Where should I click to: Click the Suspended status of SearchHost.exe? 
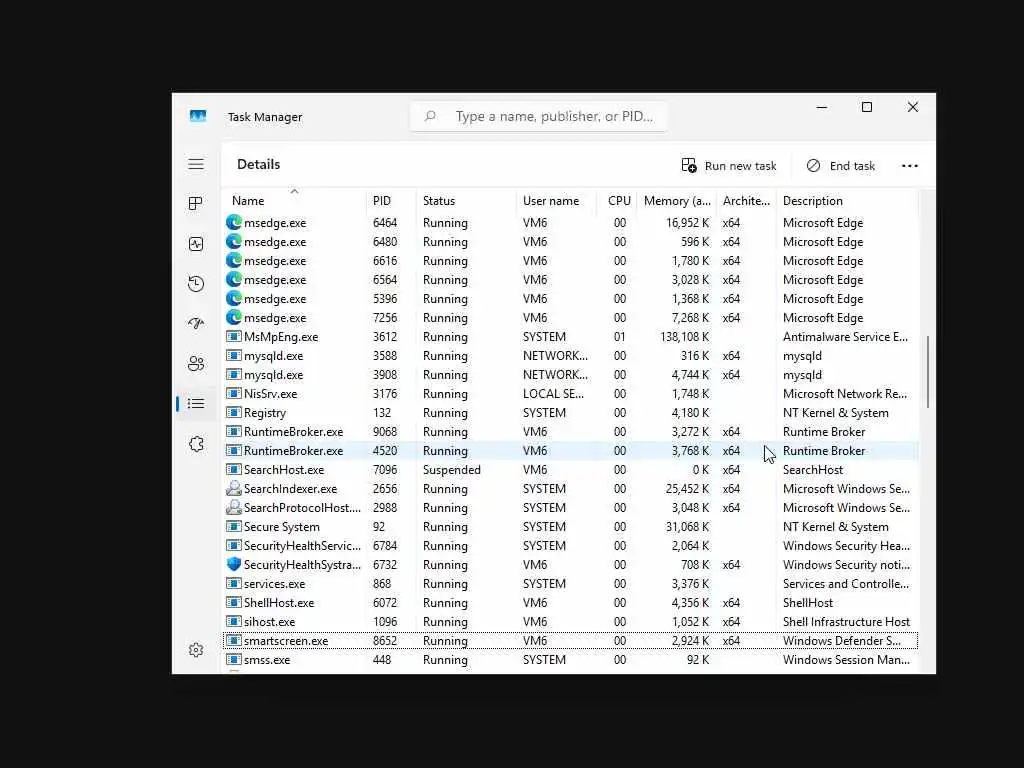tap(451, 470)
